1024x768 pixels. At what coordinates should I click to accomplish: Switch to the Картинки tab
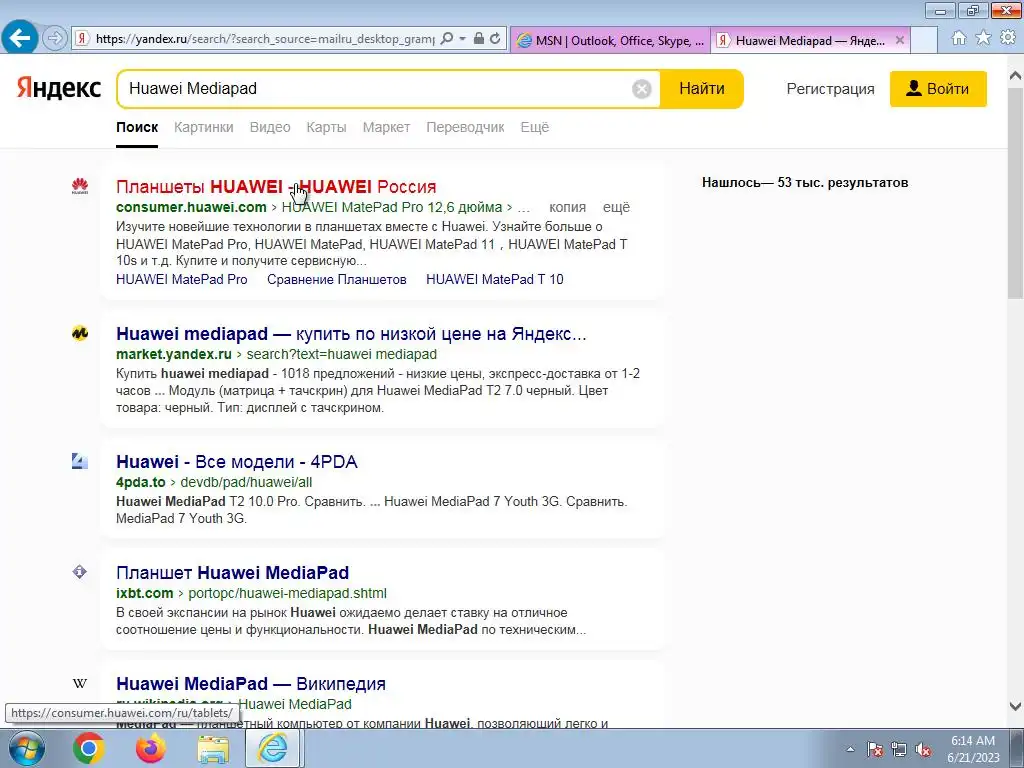pyautogui.click(x=204, y=127)
